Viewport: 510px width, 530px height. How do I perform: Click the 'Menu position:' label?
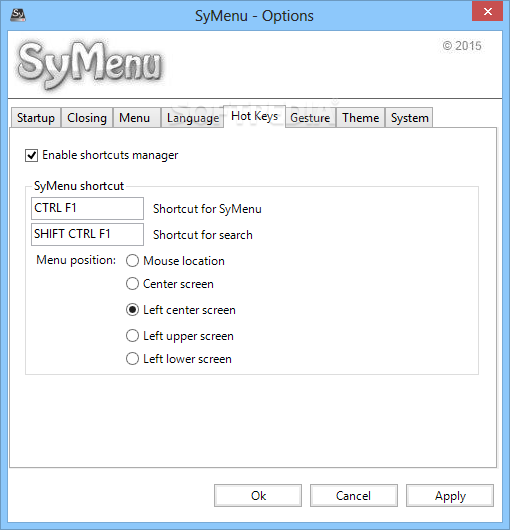click(x=76, y=260)
